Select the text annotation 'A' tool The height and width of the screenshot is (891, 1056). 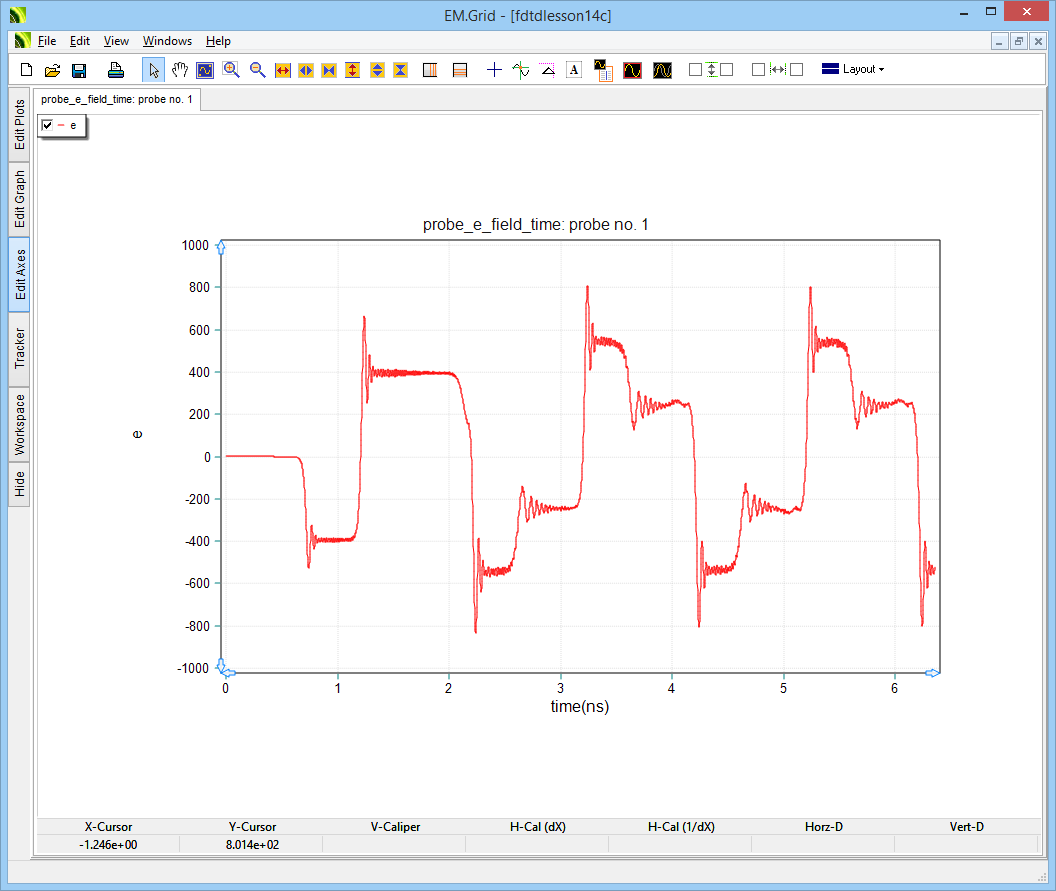[573, 70]
